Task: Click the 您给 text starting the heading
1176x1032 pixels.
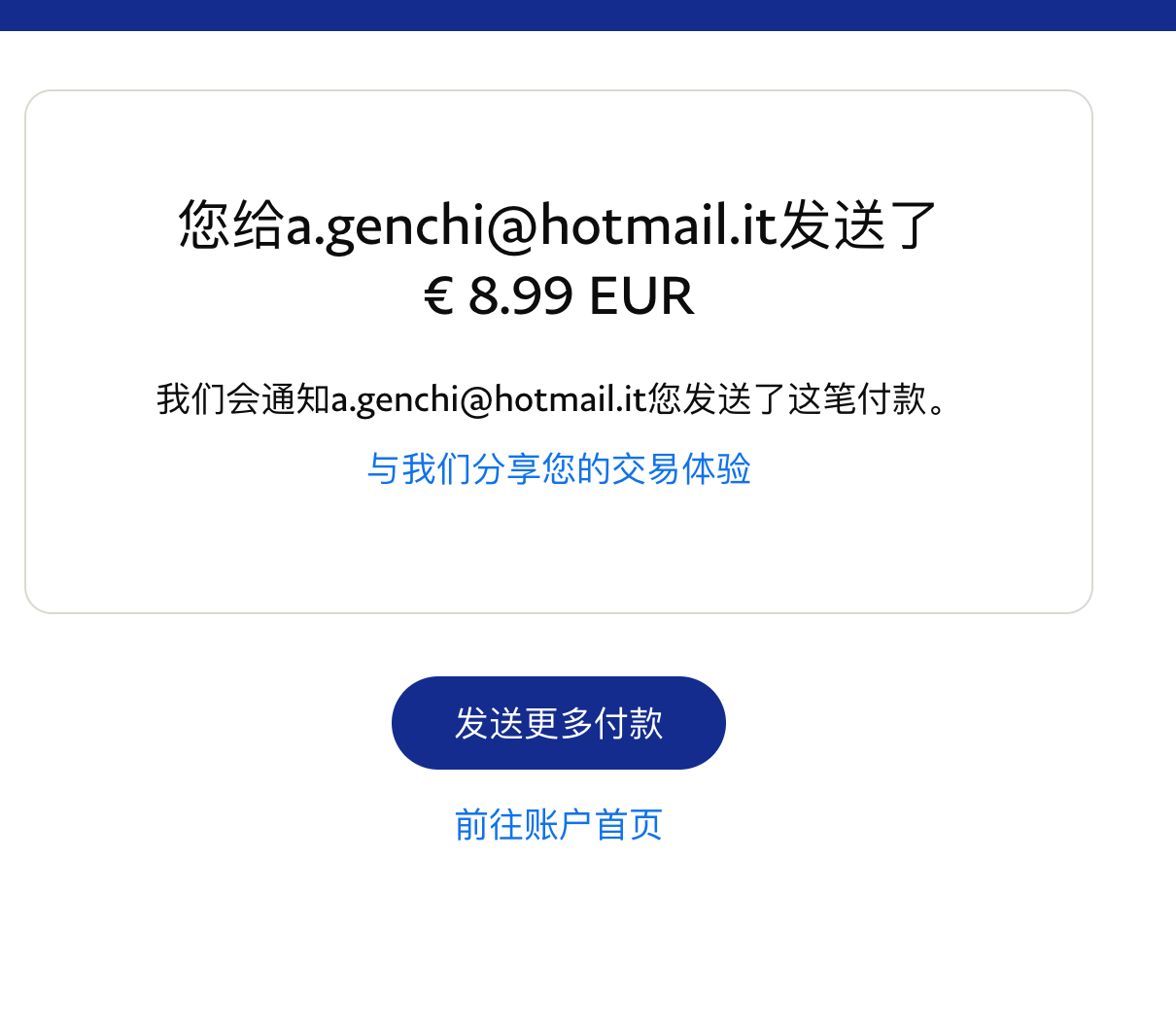Action: coord(232,225)
